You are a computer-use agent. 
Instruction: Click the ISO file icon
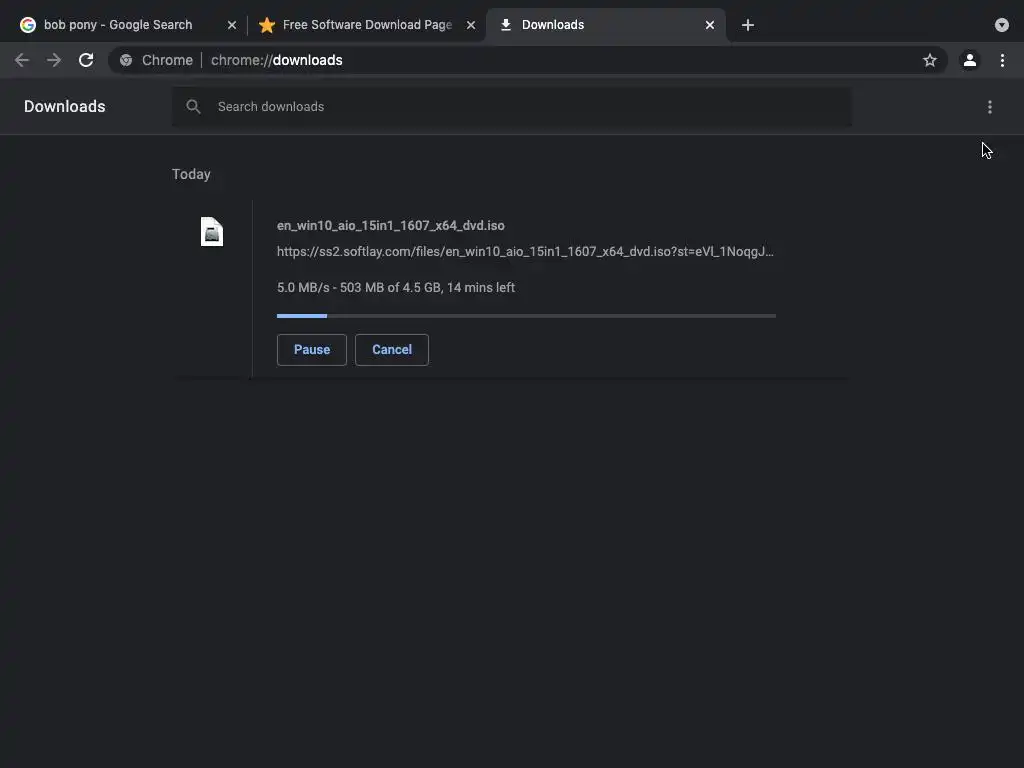click(x=212, y=232)
